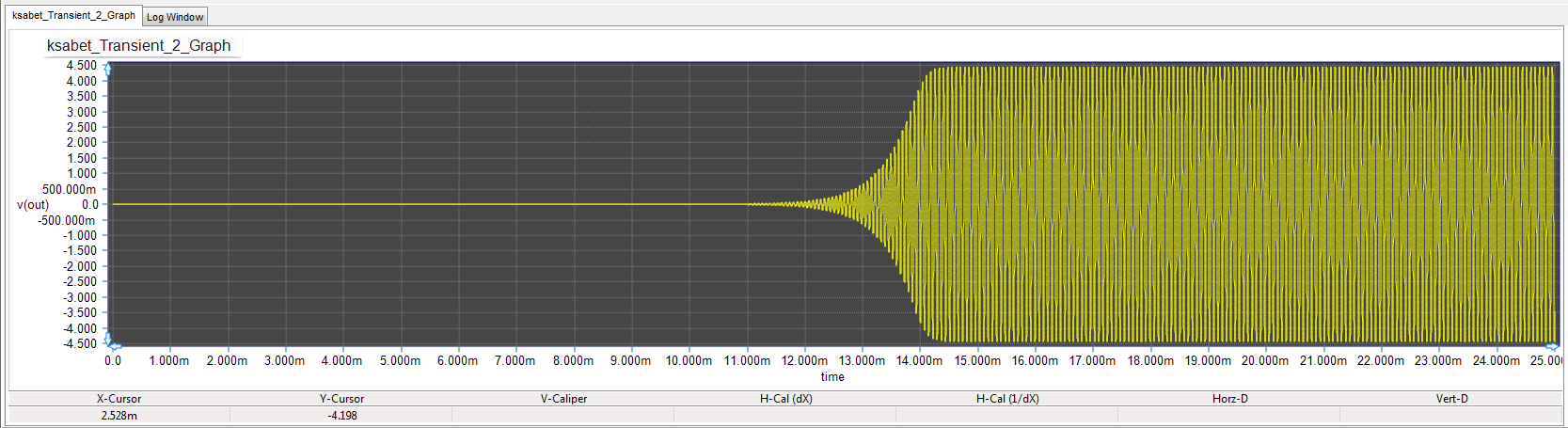Screen dimensions: 1568x428
Task: Click the 11.000m X-axis tick label
Action: [x=747, y=360]
